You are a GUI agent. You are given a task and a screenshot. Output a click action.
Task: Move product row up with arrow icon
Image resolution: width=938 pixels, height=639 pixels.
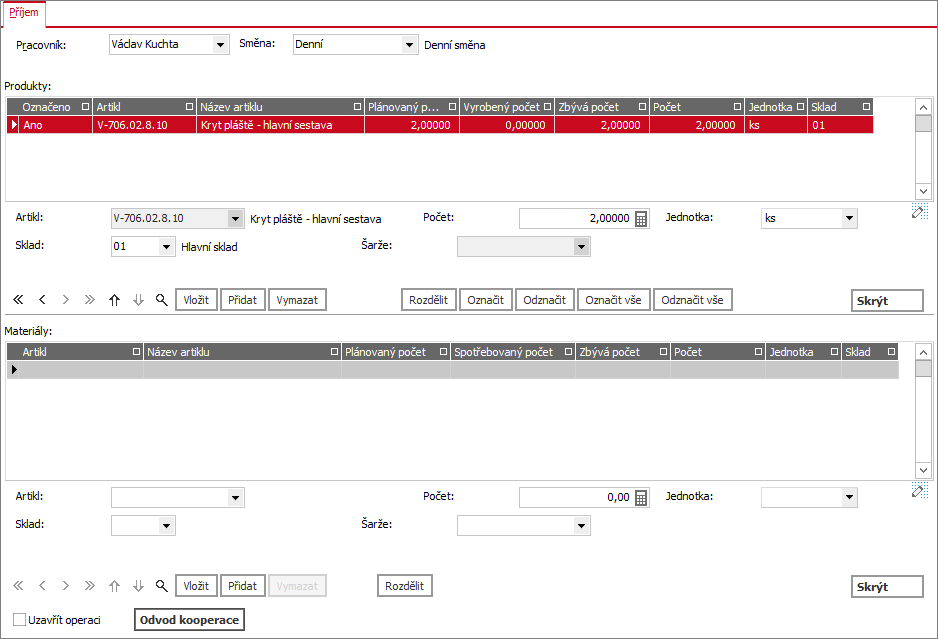tap(114, 300)
